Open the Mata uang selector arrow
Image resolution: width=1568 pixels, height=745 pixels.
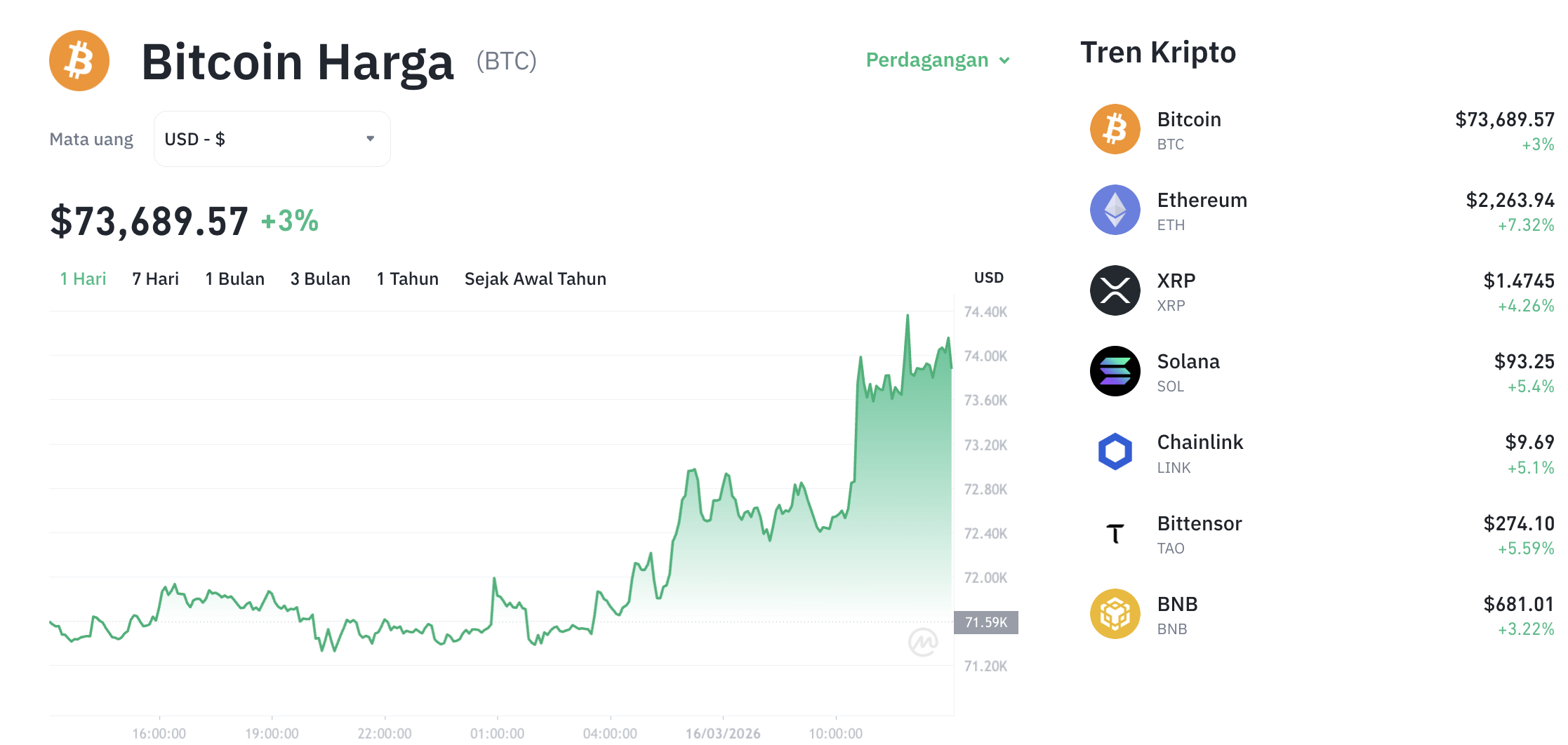tap(371, 139)
